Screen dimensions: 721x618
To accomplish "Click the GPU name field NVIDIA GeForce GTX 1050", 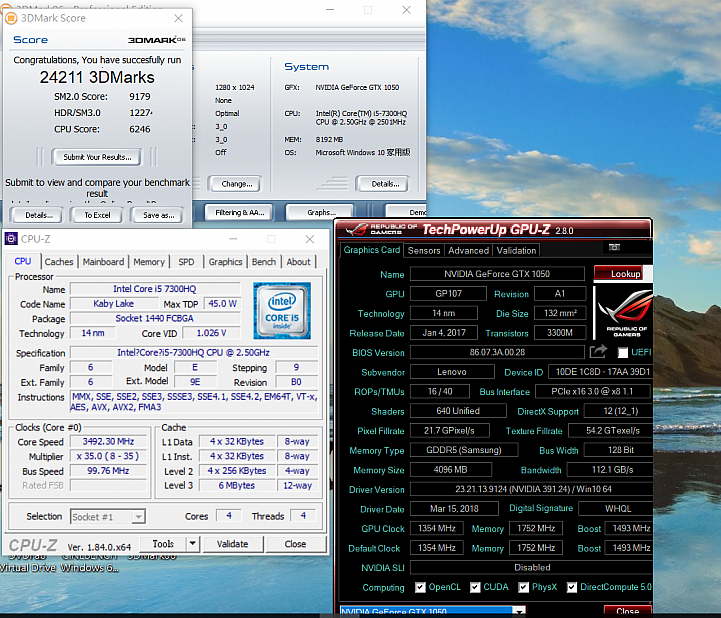I will click(497, 274).
